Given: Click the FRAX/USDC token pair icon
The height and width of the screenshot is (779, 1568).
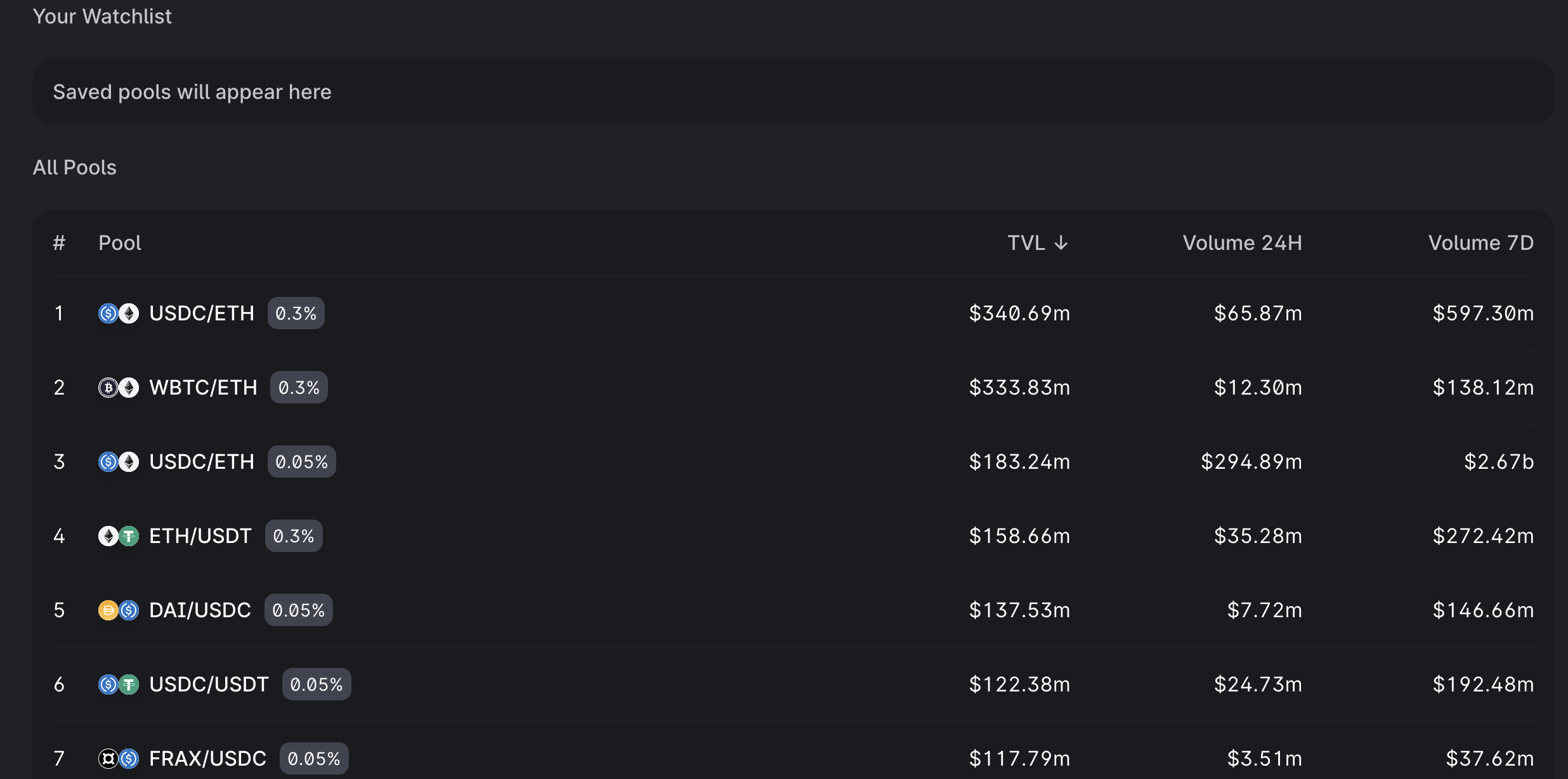Looking at the screenshot, I should [x=119, y=759].
